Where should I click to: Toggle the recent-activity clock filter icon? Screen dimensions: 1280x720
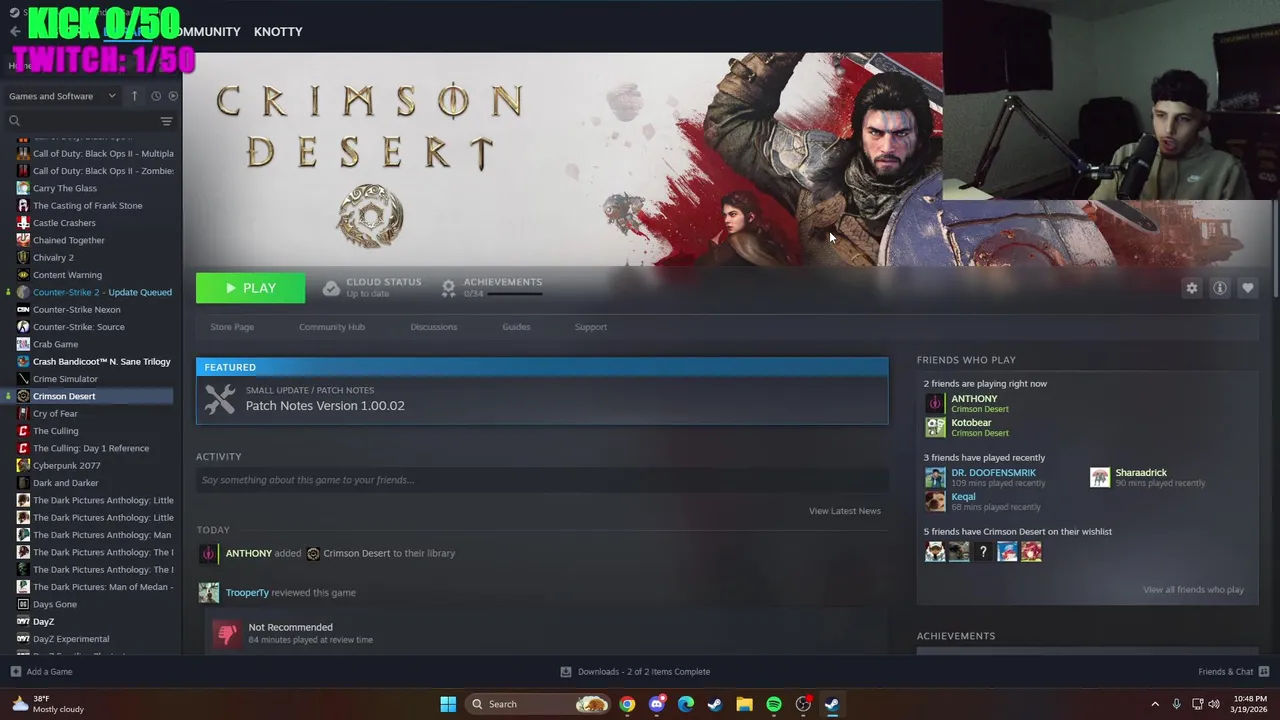coord(156,96)
